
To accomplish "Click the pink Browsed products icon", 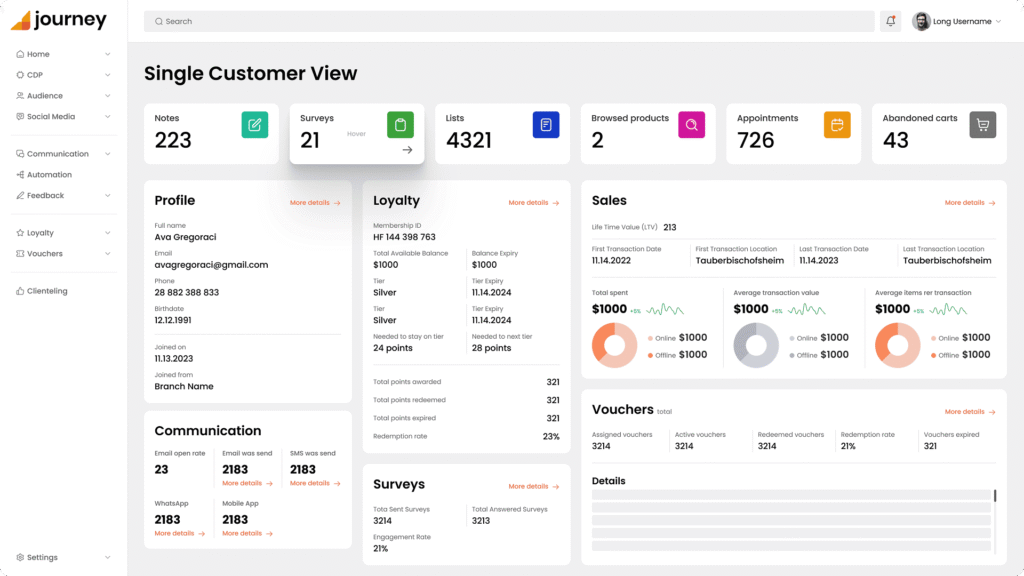I will tap(691, 125).
